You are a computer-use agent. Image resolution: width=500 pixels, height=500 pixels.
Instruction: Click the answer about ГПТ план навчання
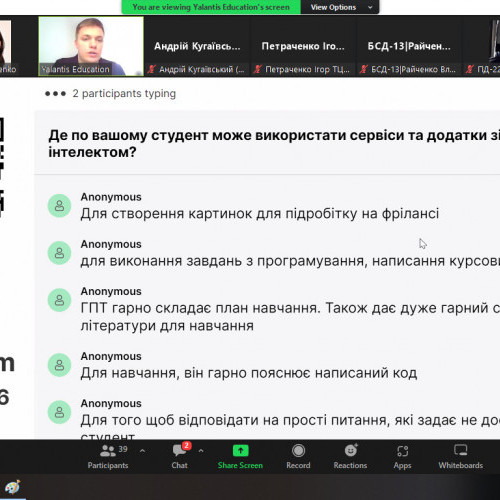click(x=290, y=317)
